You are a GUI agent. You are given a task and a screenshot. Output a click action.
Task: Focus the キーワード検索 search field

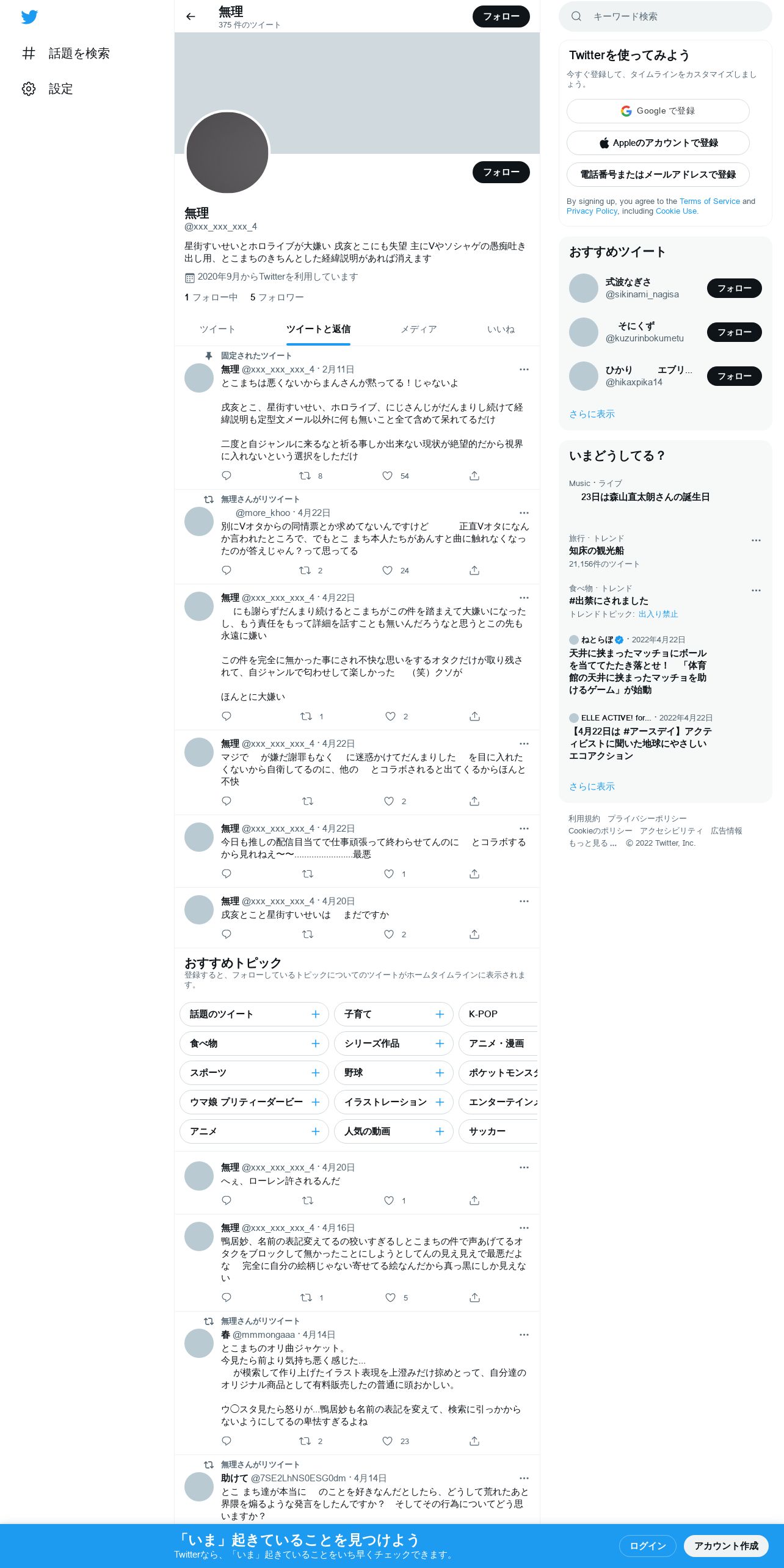coord(666,16)
